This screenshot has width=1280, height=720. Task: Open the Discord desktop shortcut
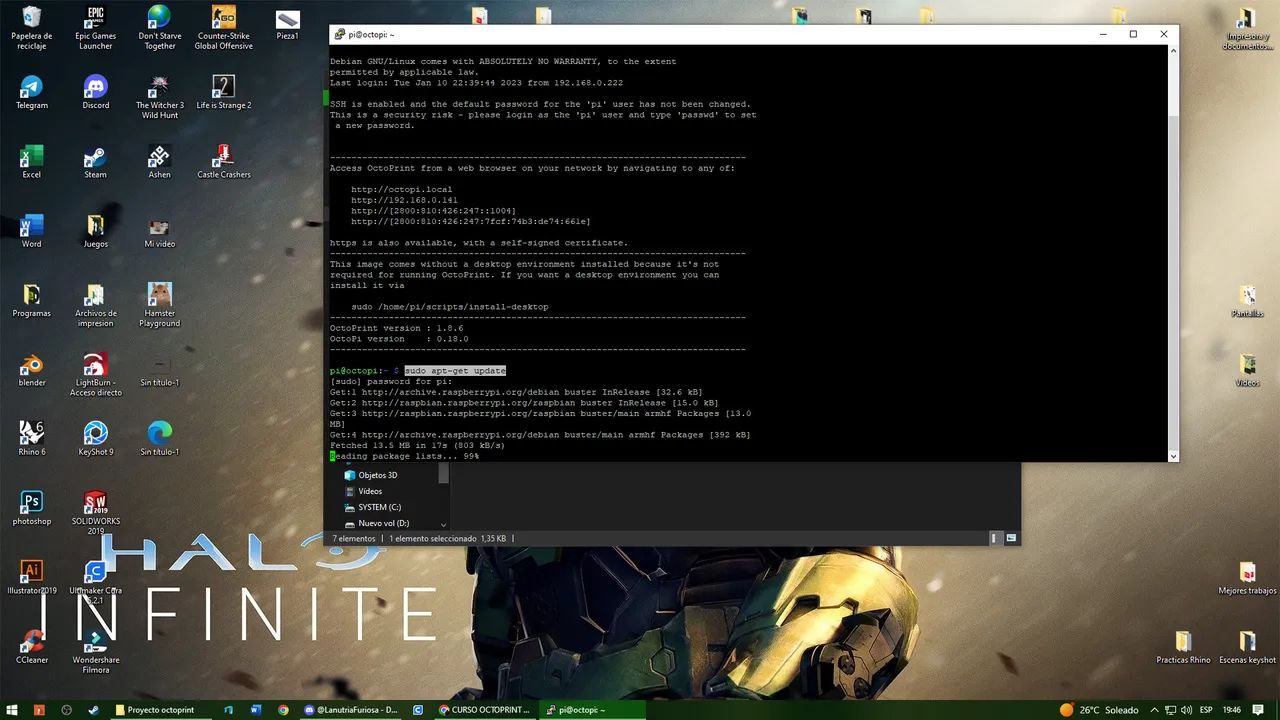pyautogui.click(x=95, y=92)
